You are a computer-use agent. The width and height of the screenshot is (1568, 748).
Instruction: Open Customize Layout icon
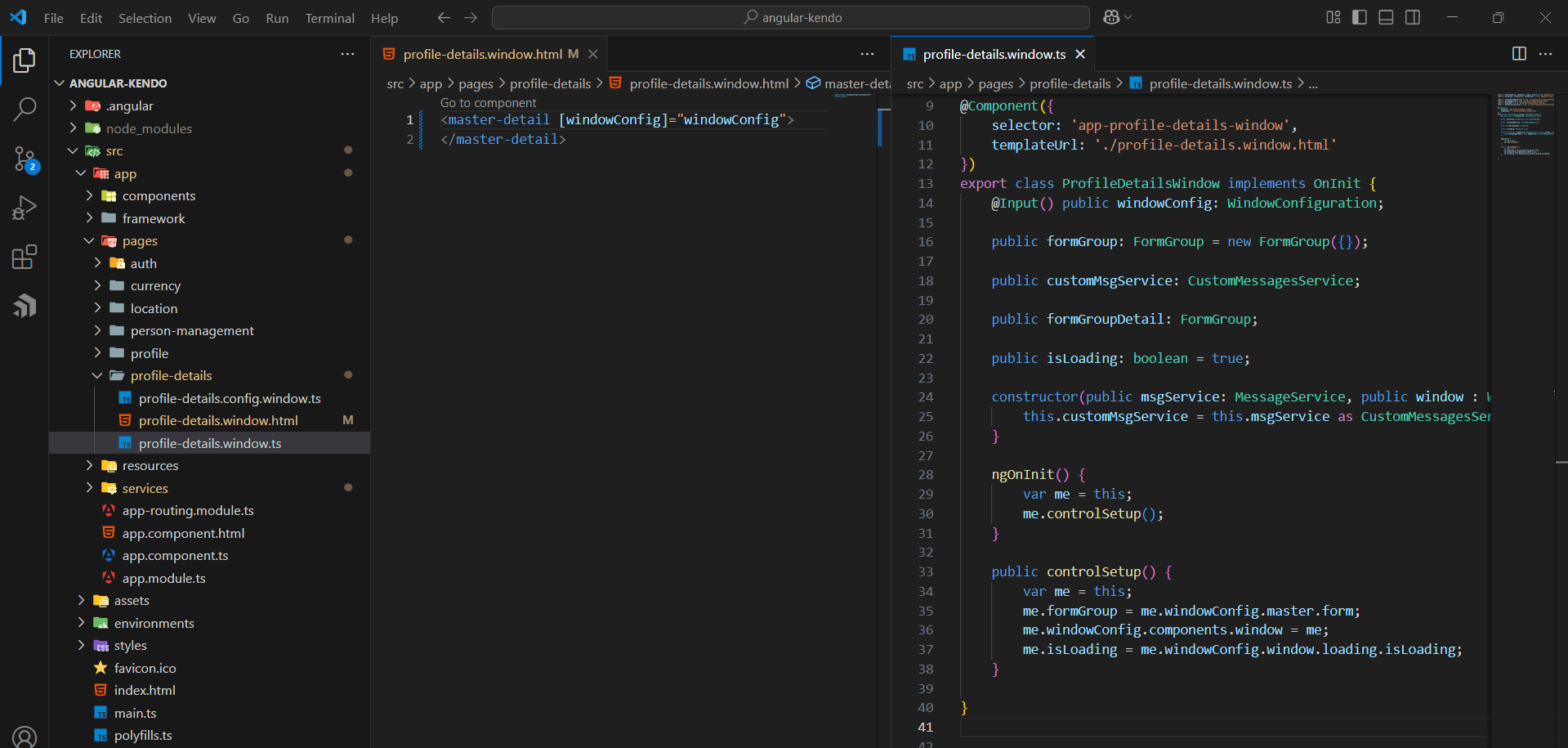(1333, 17)
